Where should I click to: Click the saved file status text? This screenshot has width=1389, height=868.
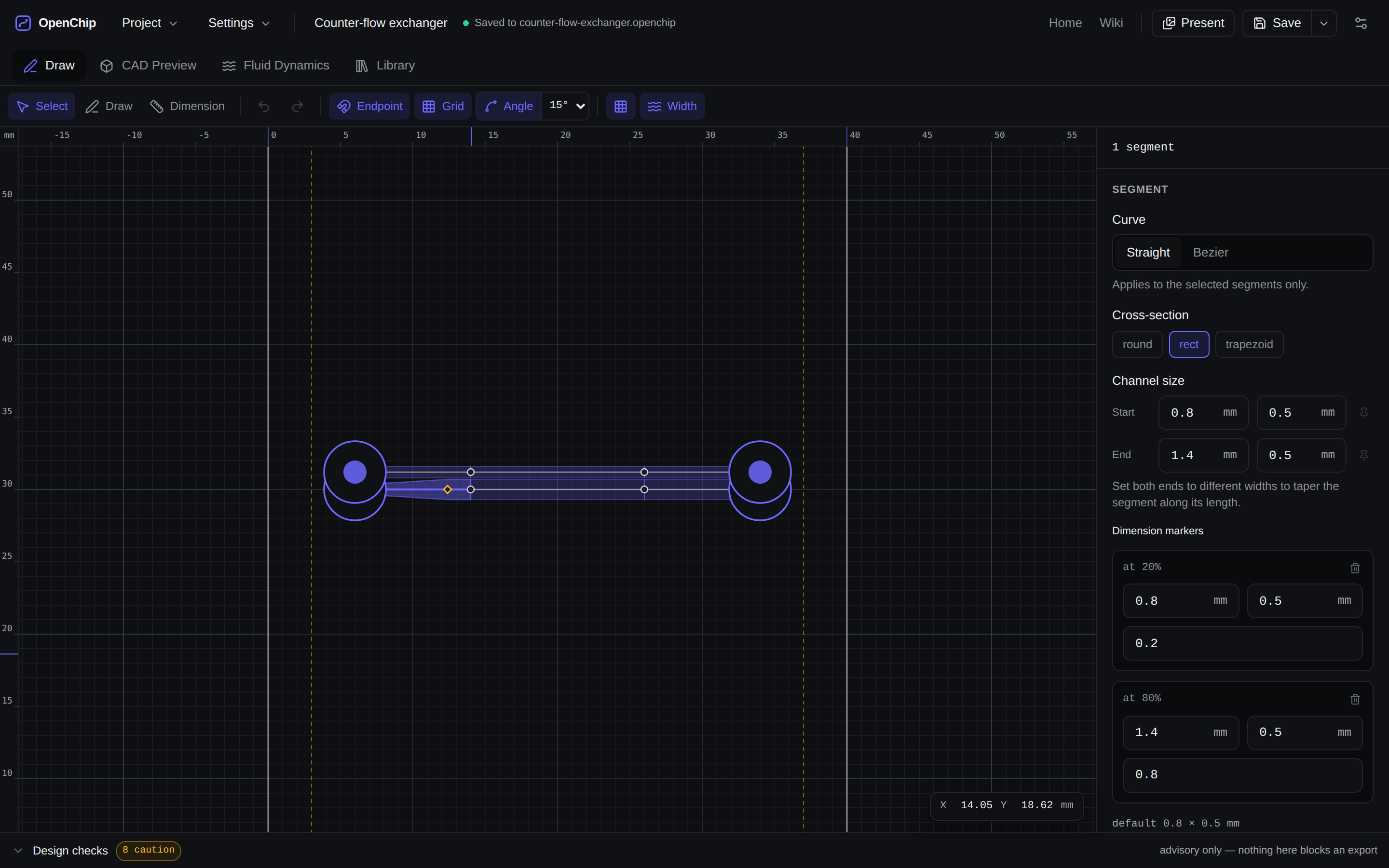[574, 23]
